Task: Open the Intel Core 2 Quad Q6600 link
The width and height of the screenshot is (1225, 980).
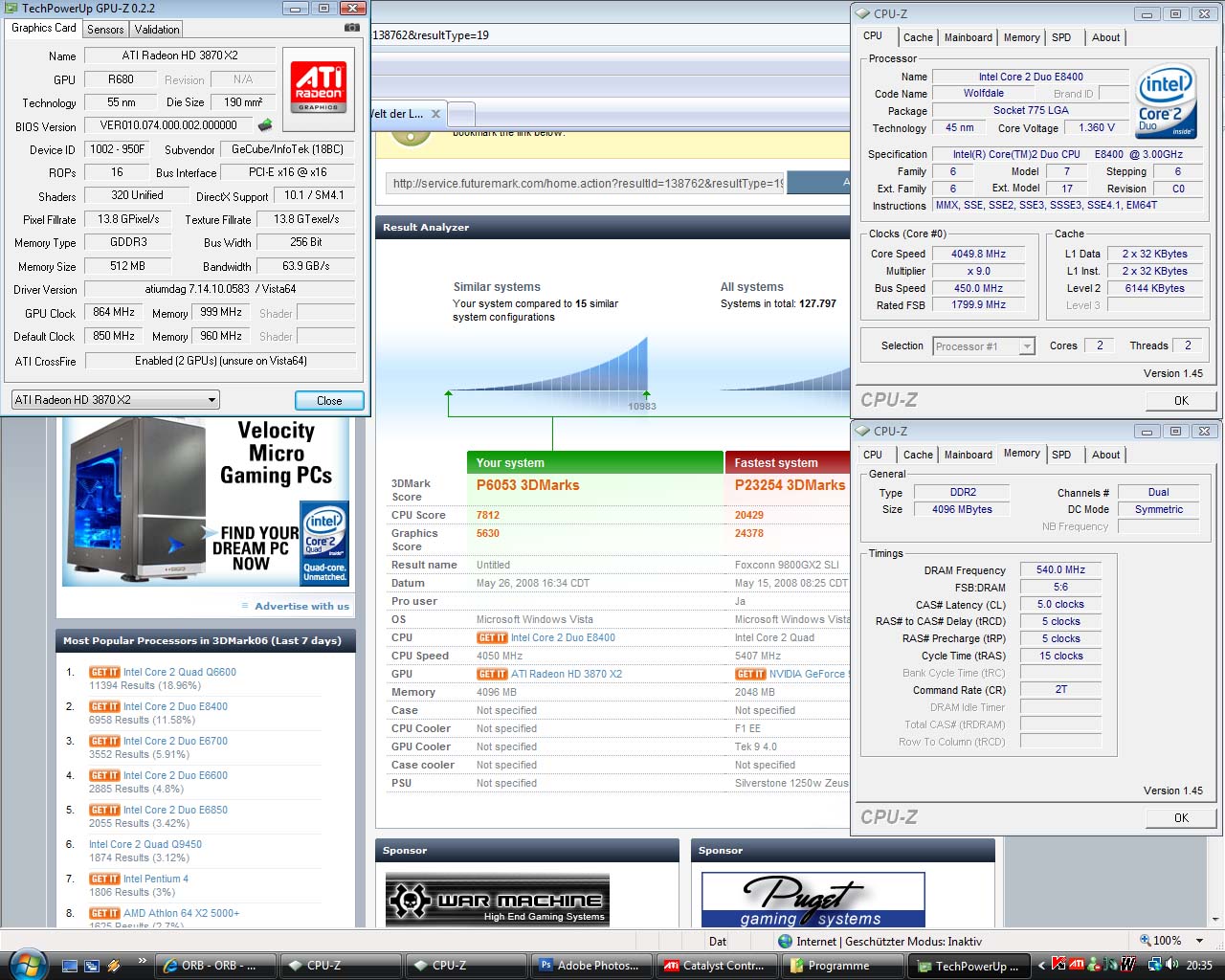Action: [x=180, y=672]
